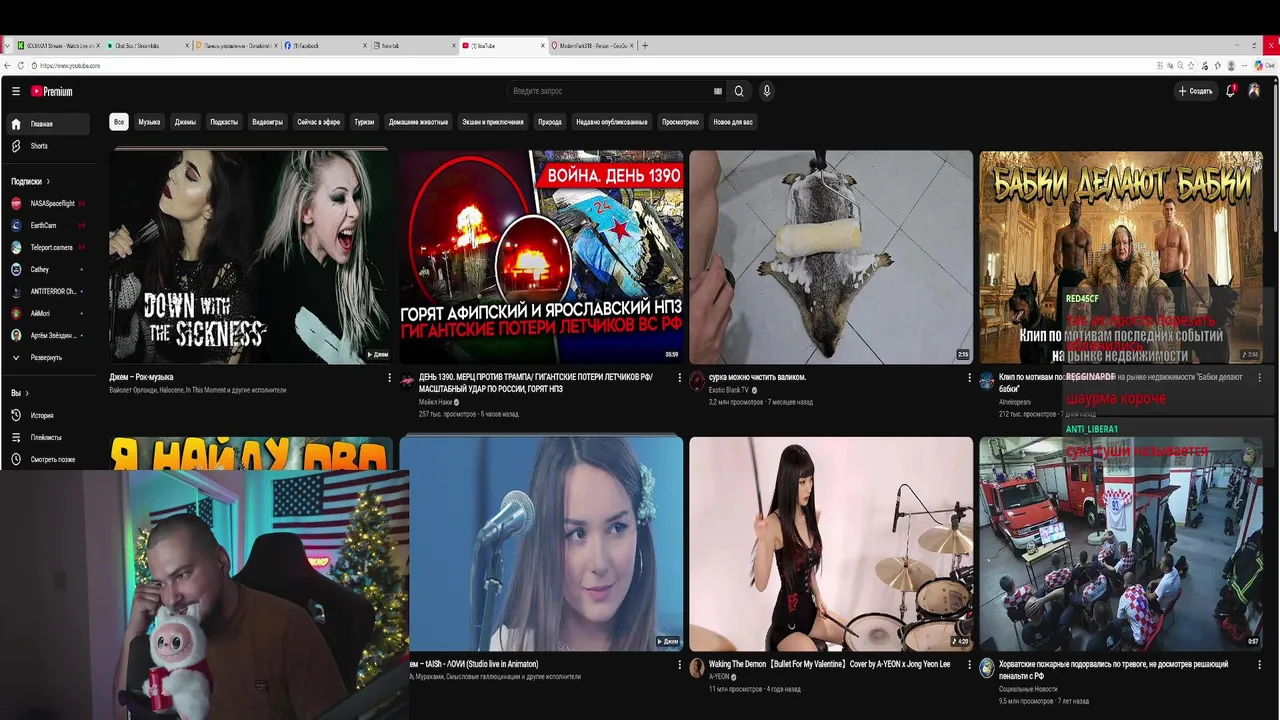
Task: Select the Джемы filter chip
Action: click(185, 122)
